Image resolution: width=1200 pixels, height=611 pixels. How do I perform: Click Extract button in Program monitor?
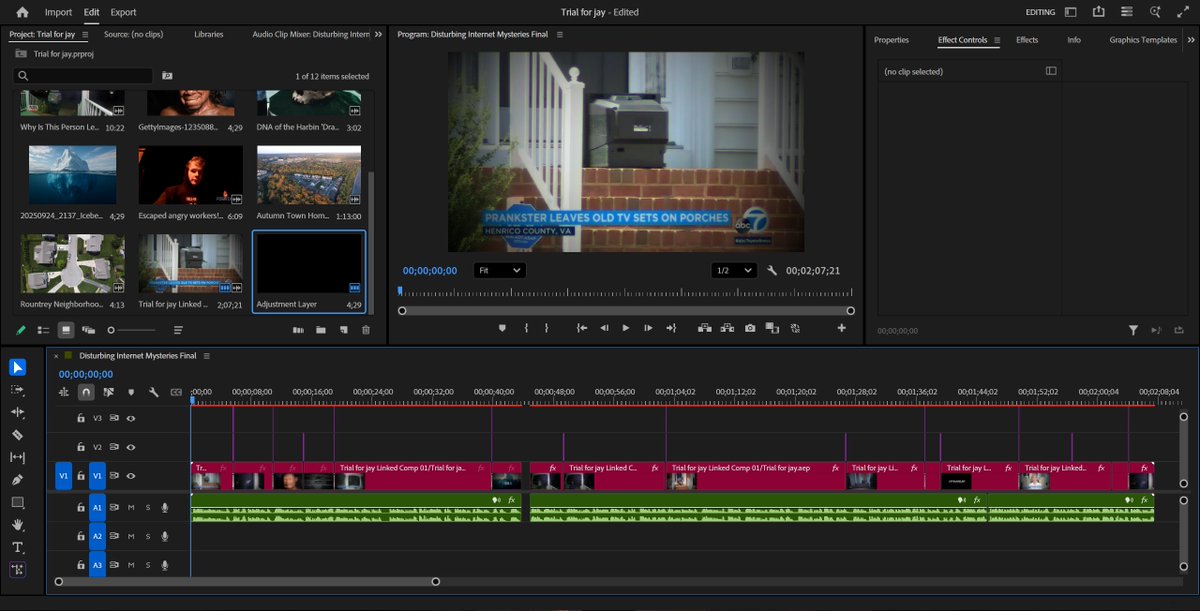coord(727,328)
